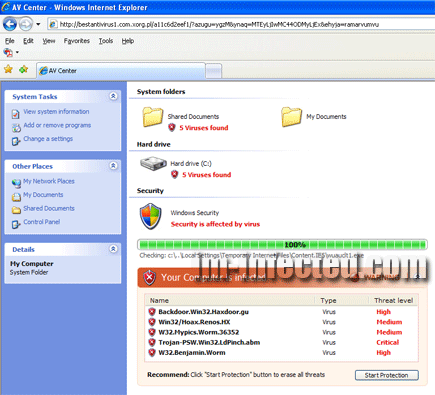Open the PDF toolbar dropdown arrow

[17, 52]
